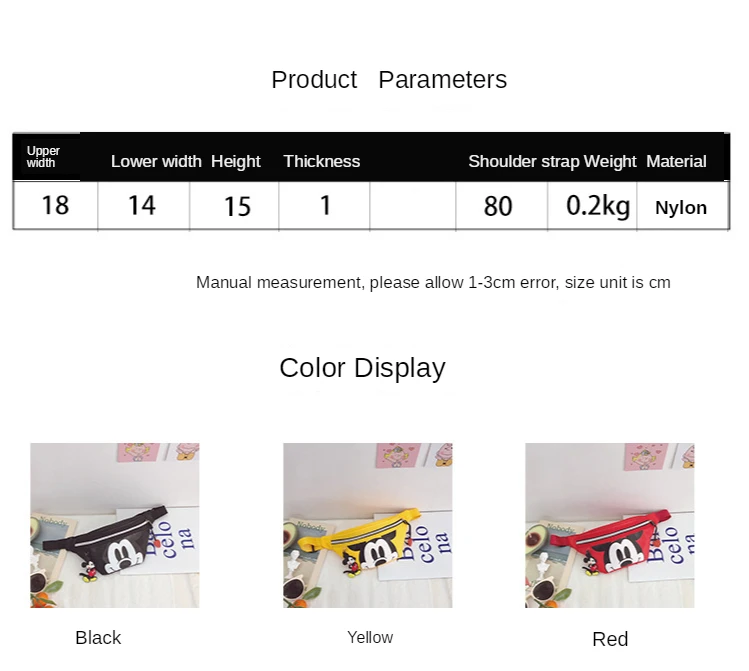Click the Black color label

(x=98, y=638)
